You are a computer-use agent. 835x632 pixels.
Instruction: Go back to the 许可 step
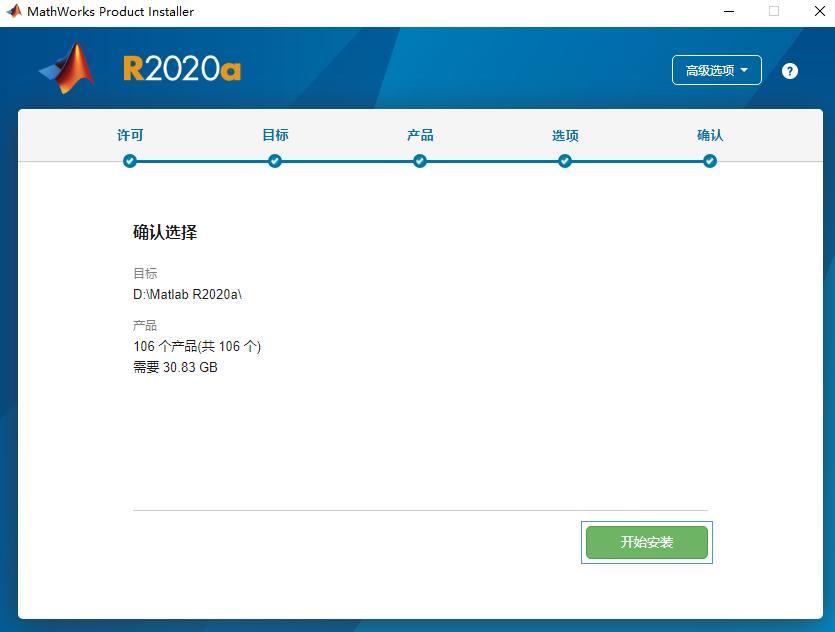[130, 135]
